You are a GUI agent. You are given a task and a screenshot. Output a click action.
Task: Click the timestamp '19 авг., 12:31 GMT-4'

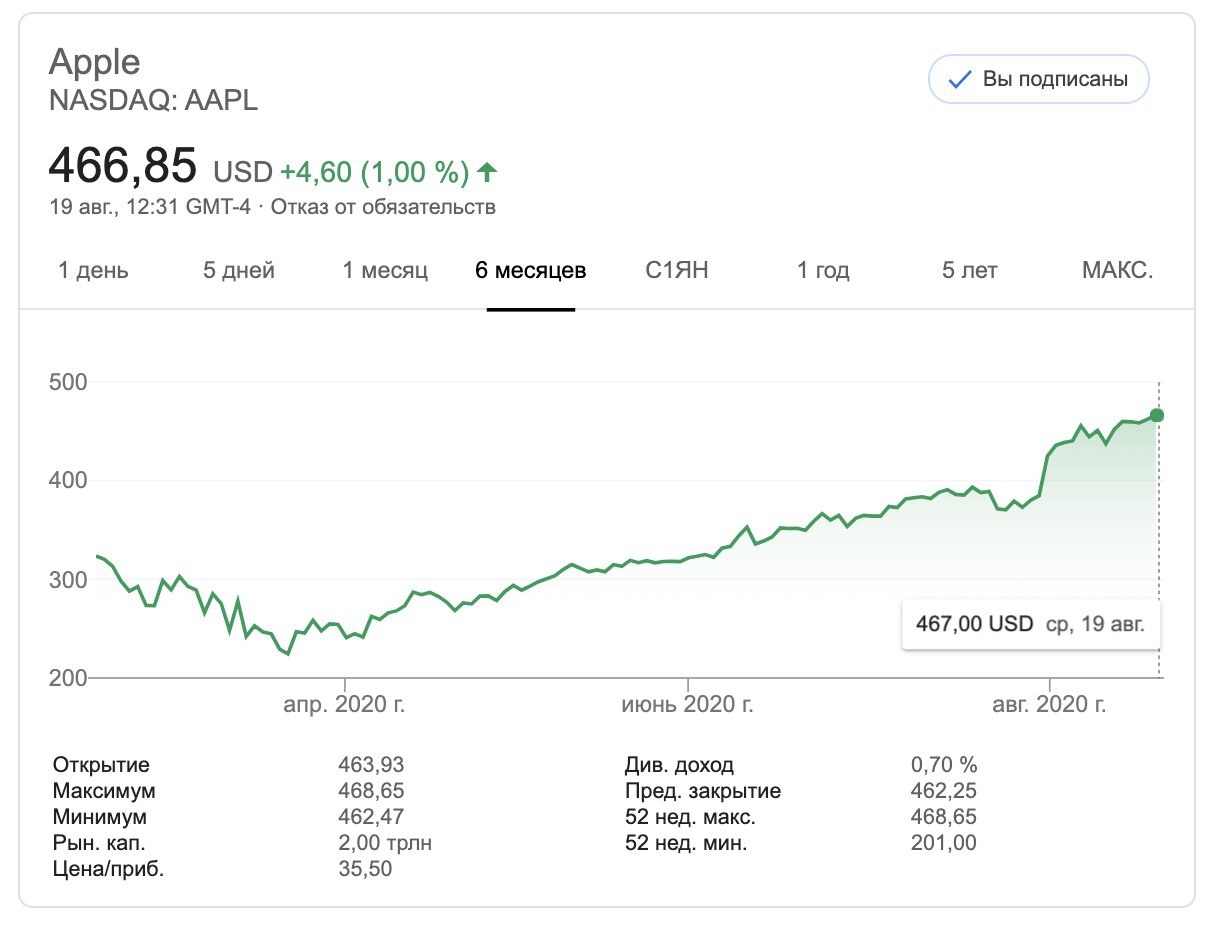pos(151,208)
